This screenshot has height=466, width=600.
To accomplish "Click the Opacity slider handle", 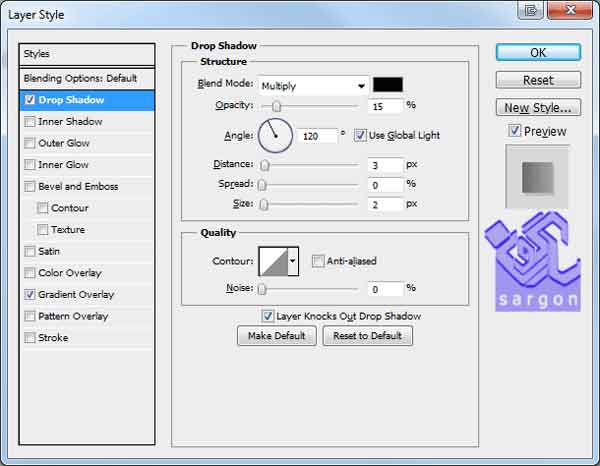I will point(276,106).
